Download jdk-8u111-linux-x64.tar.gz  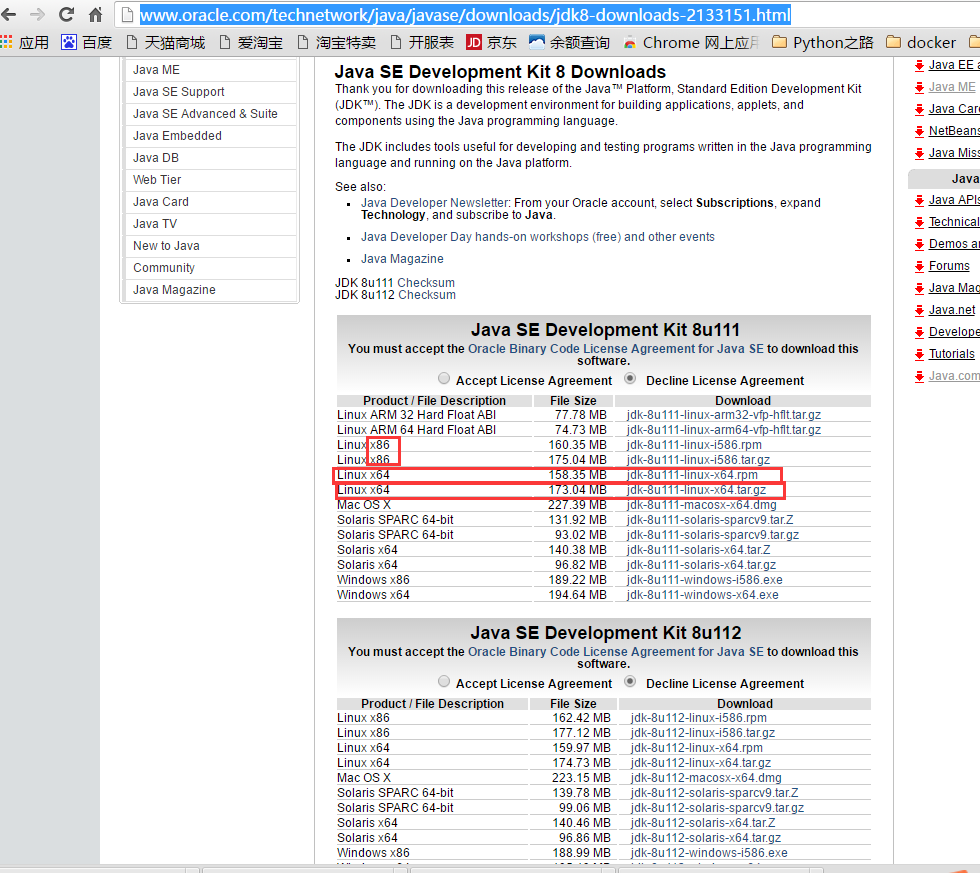696,490
